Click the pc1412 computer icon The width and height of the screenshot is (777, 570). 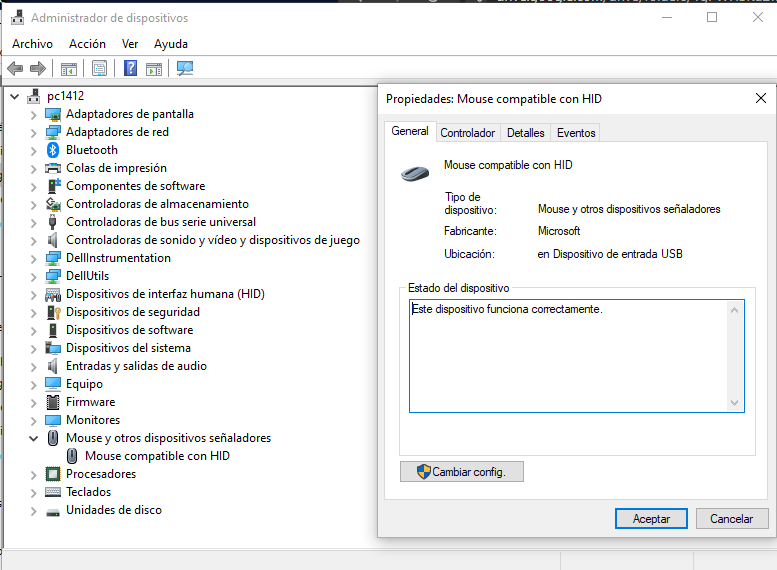pyautogui.click(x=34, y=96)
